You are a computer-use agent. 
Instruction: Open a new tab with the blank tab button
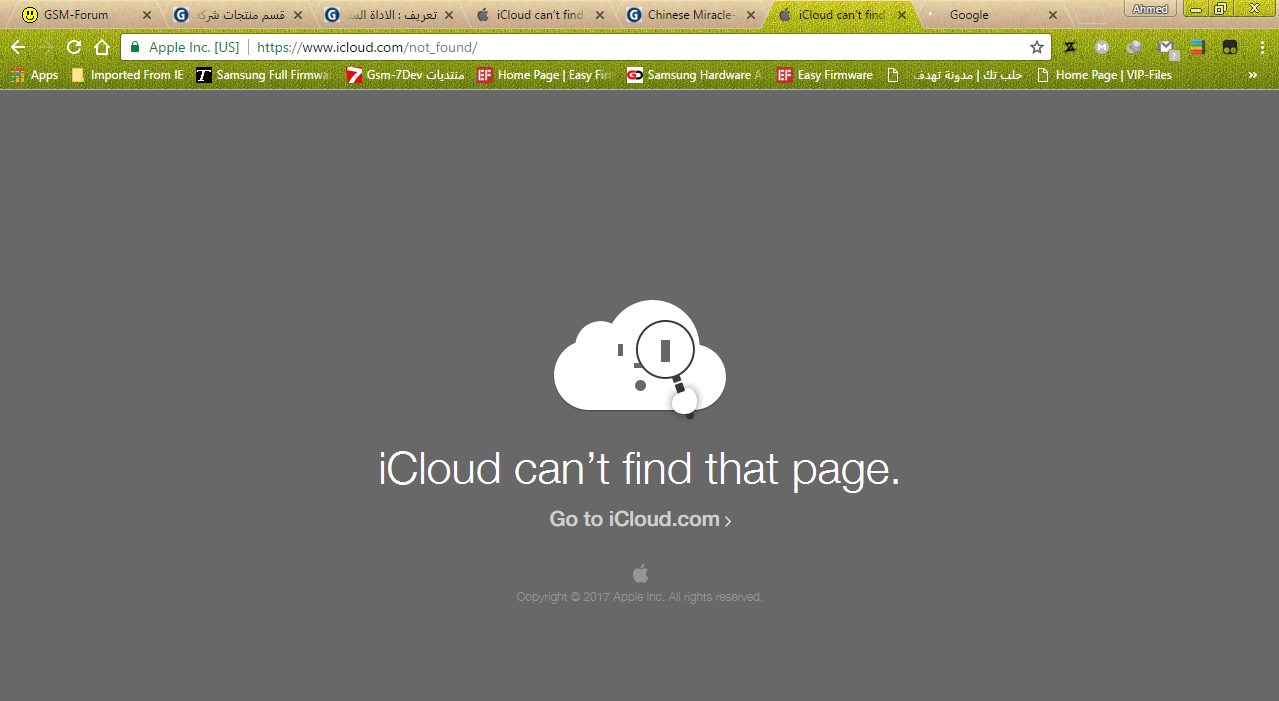pyautogui.click(x=1092, y=16)
